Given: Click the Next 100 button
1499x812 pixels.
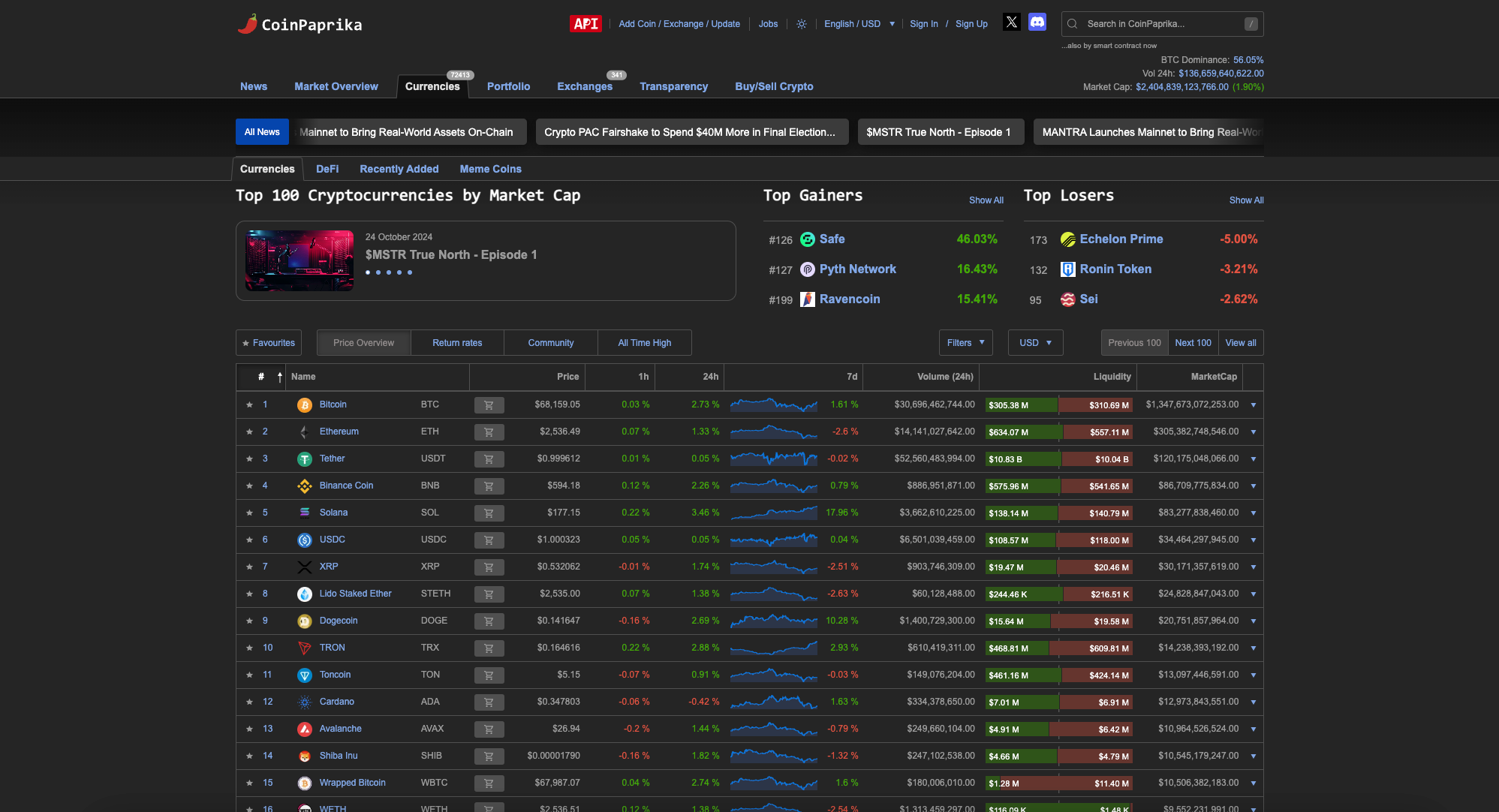Looking at the screenshot, I should pyautogui.click(x=1193, y=342).
